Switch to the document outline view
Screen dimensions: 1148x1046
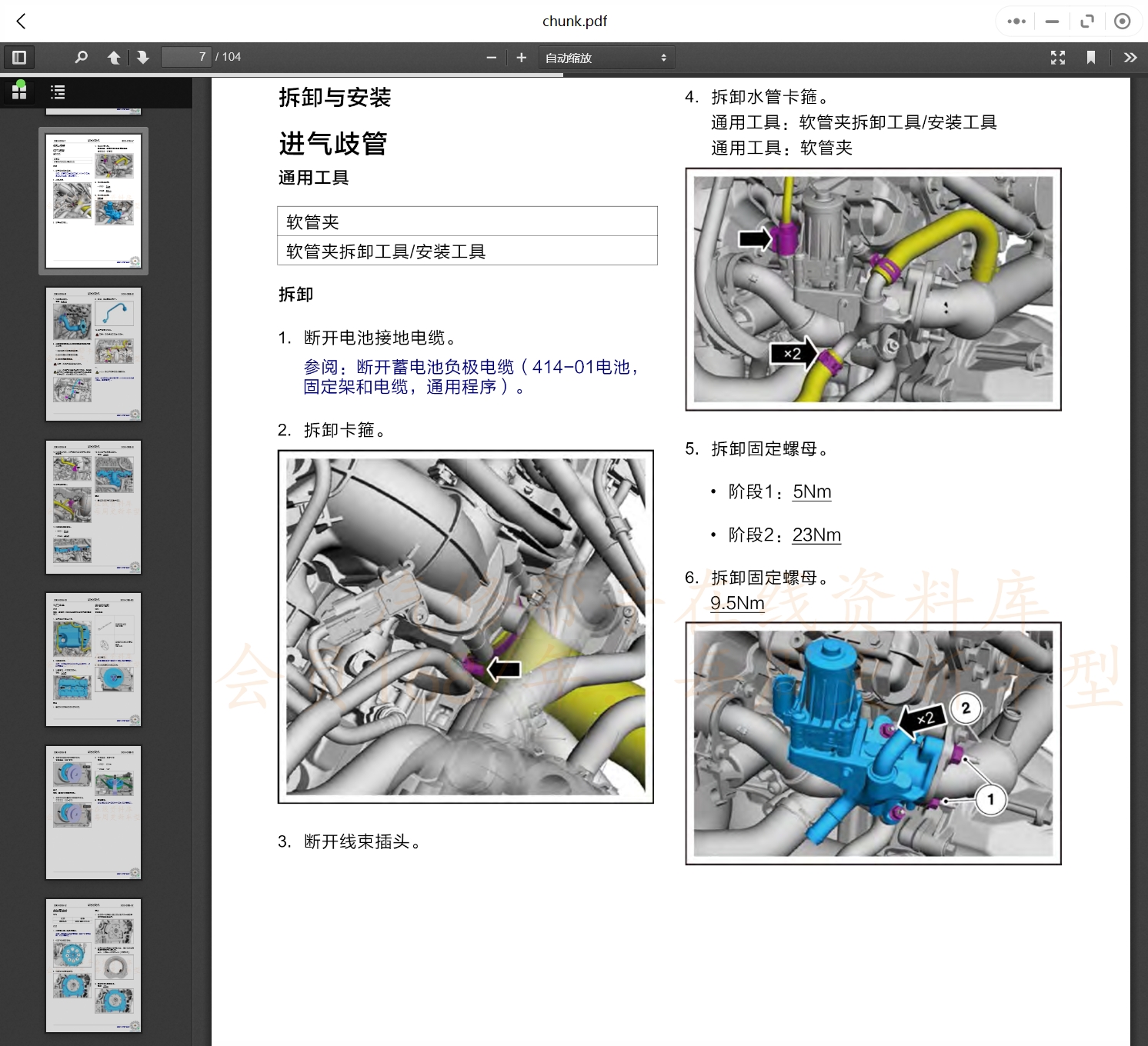coord(58,92)
